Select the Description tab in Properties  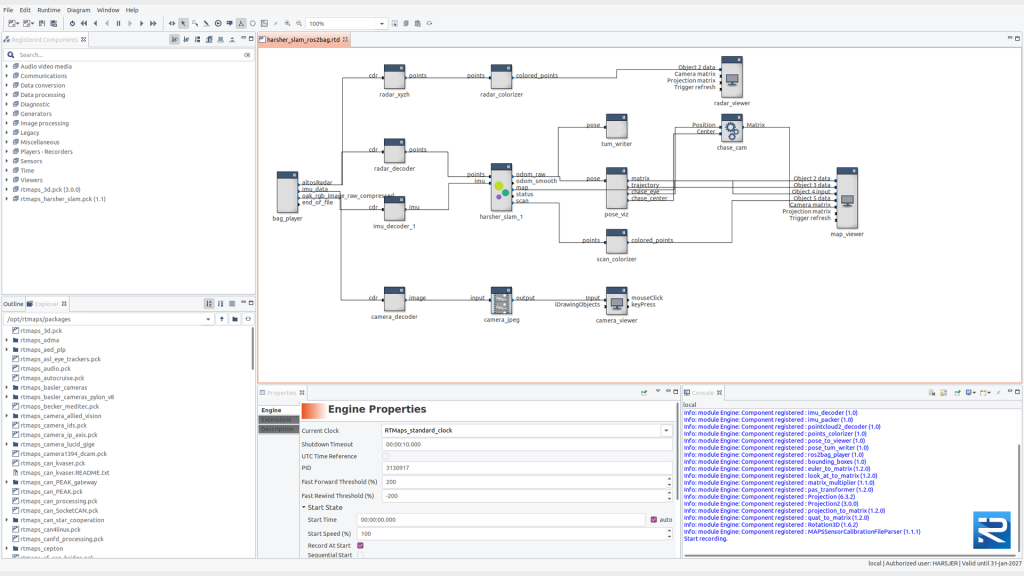(x=278, y=429)
